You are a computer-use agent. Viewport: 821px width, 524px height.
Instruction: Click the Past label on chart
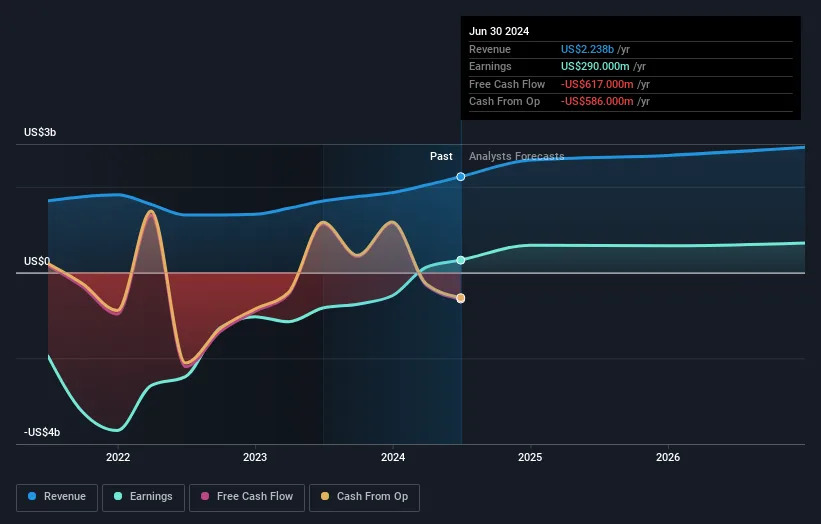(441, 157)
